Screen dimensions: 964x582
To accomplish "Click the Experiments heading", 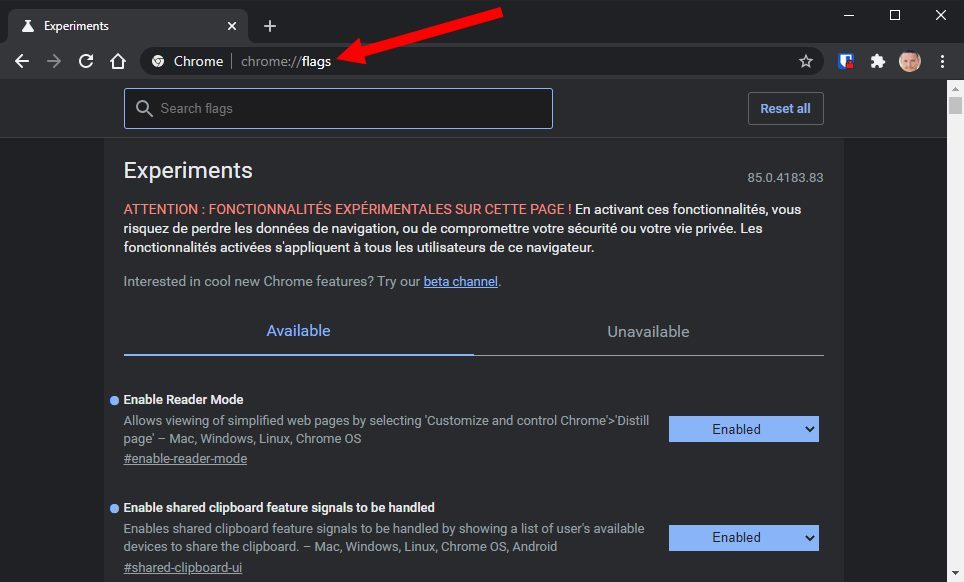I will [x=188, y=170].
